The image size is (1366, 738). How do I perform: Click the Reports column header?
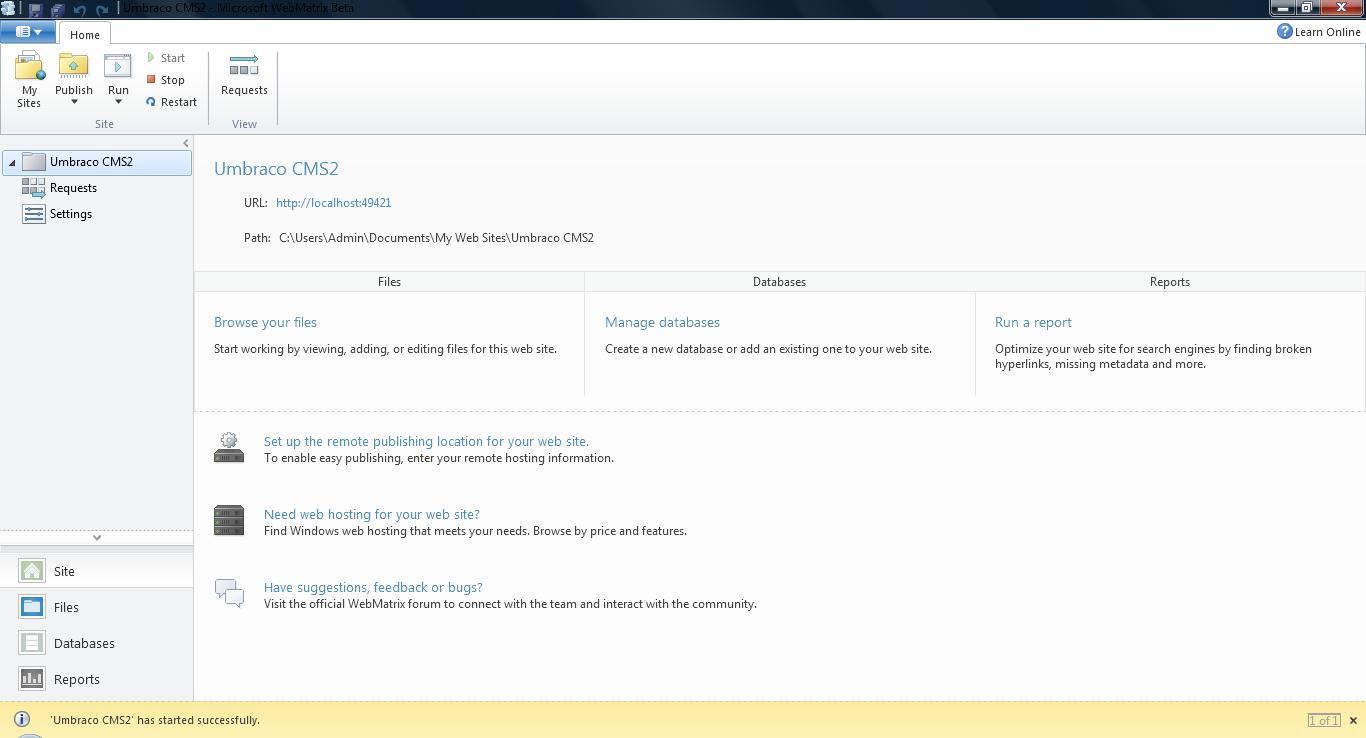1170,282
